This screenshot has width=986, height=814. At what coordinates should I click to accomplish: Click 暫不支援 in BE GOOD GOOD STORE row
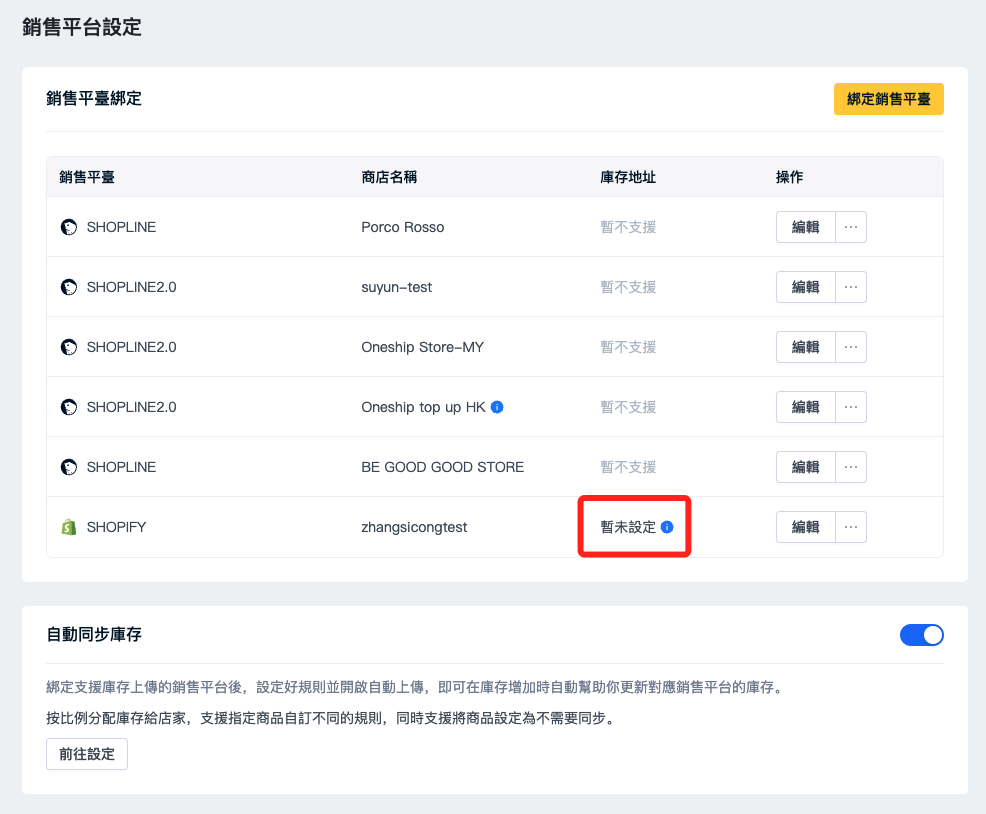click(x=628, y=467)
